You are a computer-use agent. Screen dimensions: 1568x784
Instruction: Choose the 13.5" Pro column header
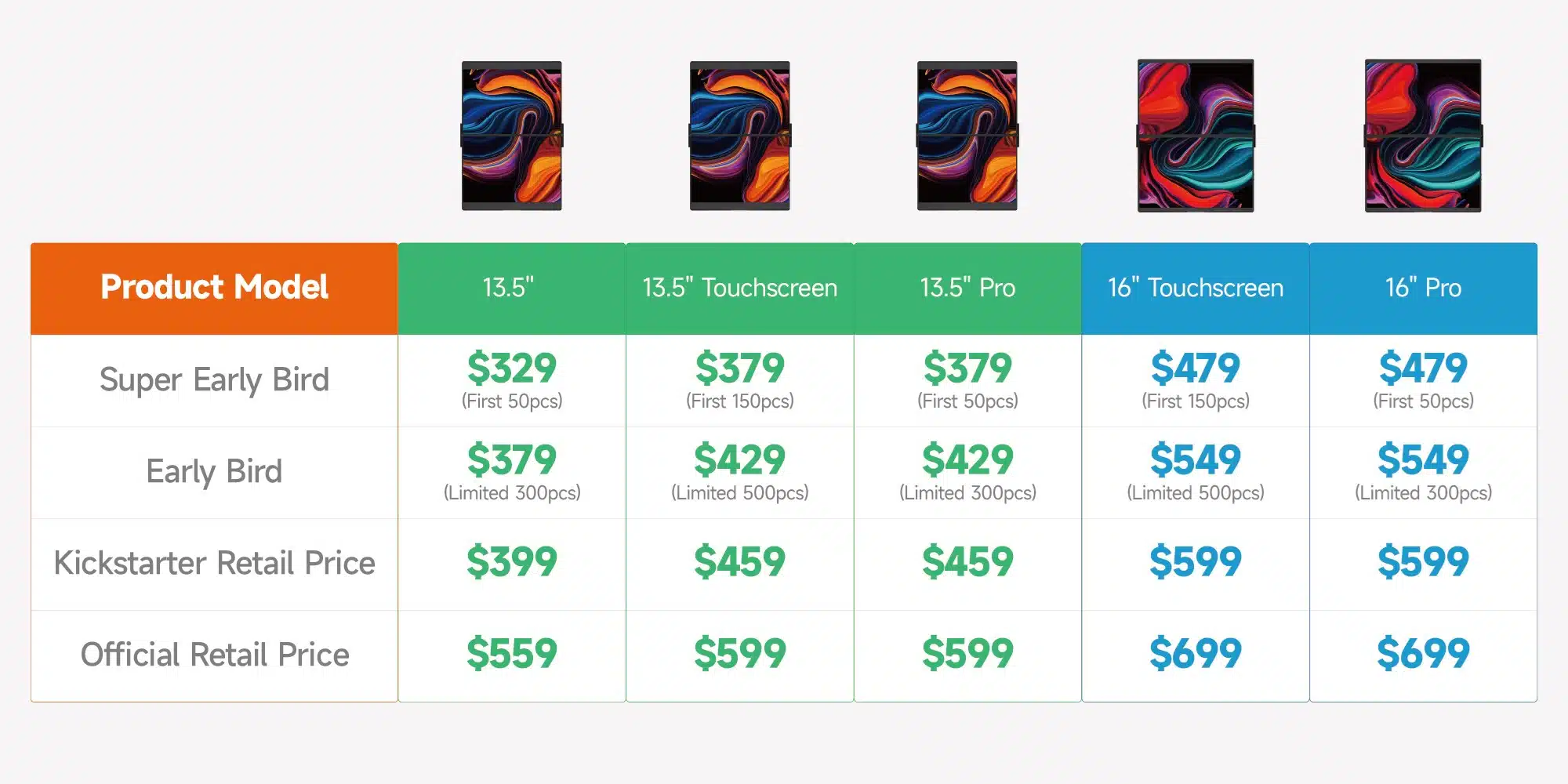pos(967,289)
